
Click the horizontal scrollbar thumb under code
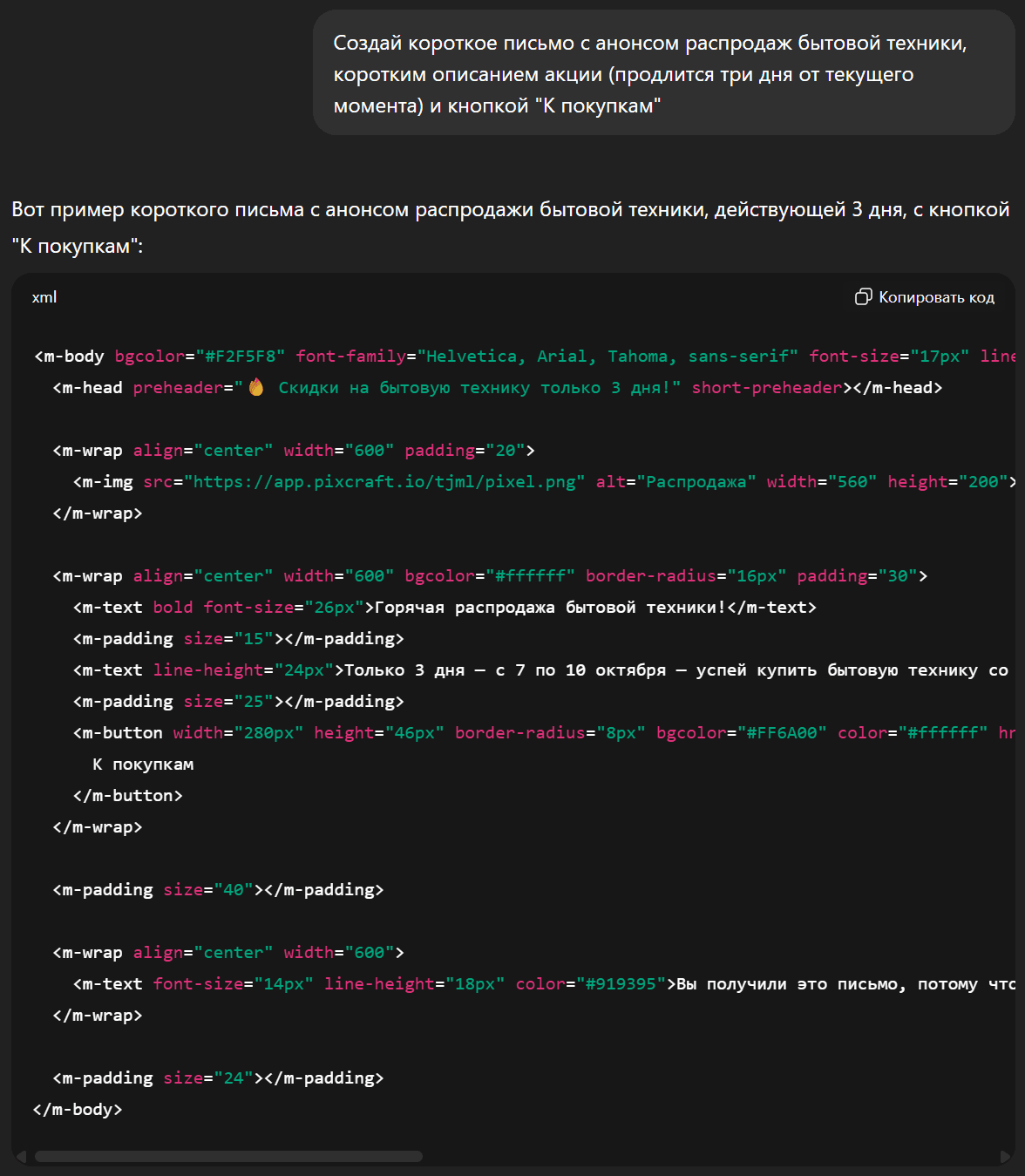228,1157
